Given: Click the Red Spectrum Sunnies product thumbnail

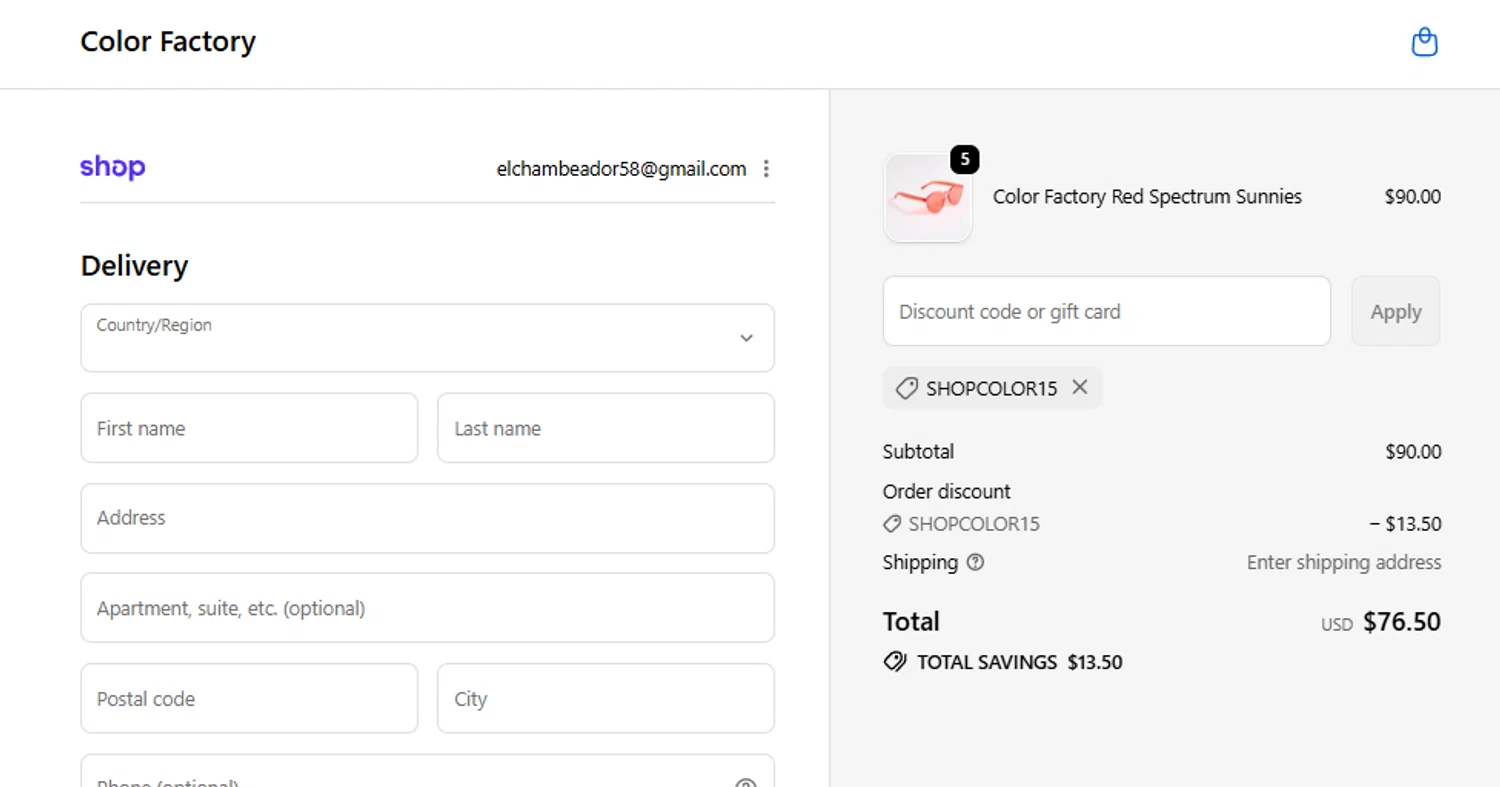Looking at the screenshot, I should [x=927, y=198].
